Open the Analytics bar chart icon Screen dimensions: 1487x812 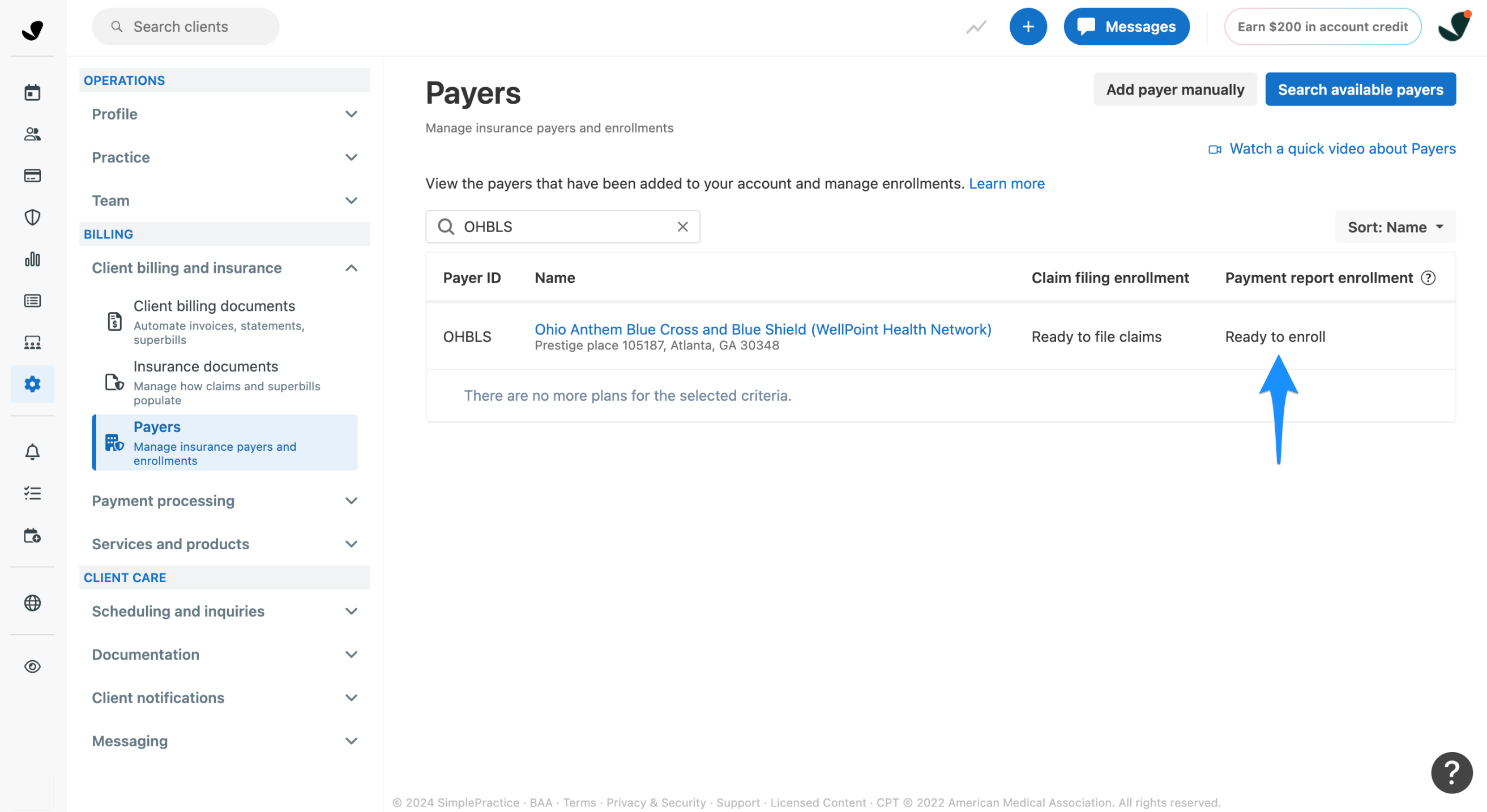click(x=32, y=259)
